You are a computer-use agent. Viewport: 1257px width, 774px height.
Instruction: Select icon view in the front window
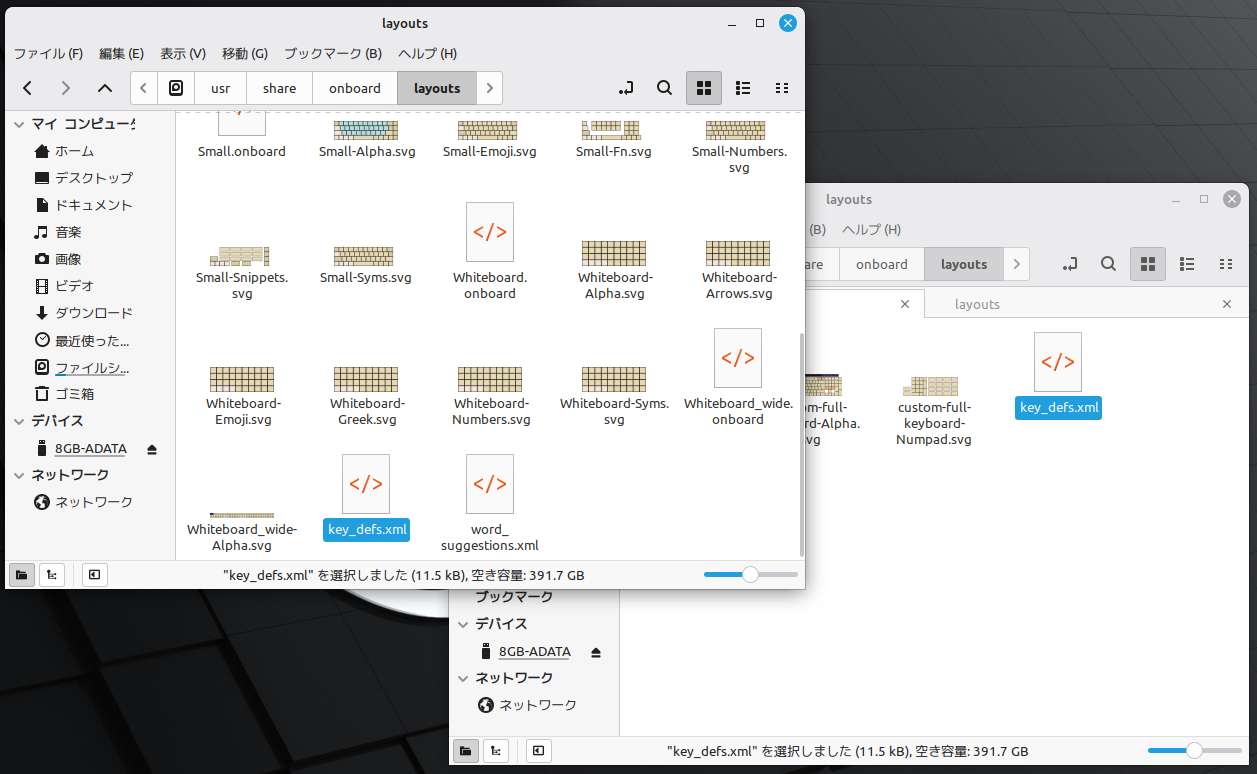point(703,88)
